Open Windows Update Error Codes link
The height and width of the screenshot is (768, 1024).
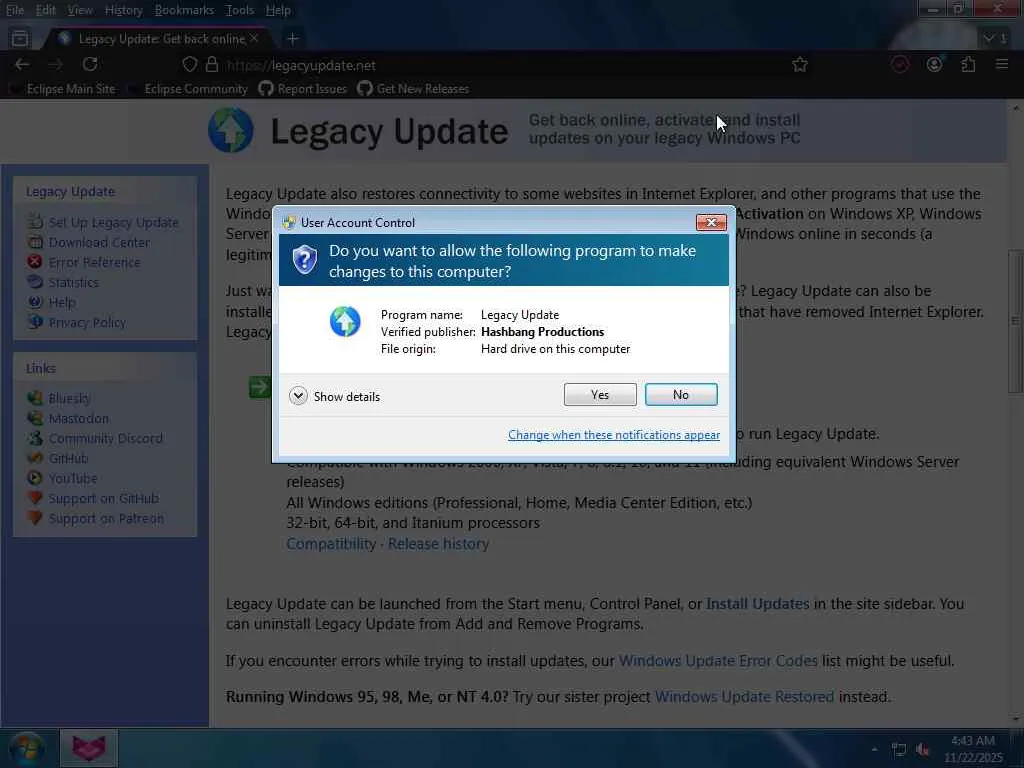718,661
